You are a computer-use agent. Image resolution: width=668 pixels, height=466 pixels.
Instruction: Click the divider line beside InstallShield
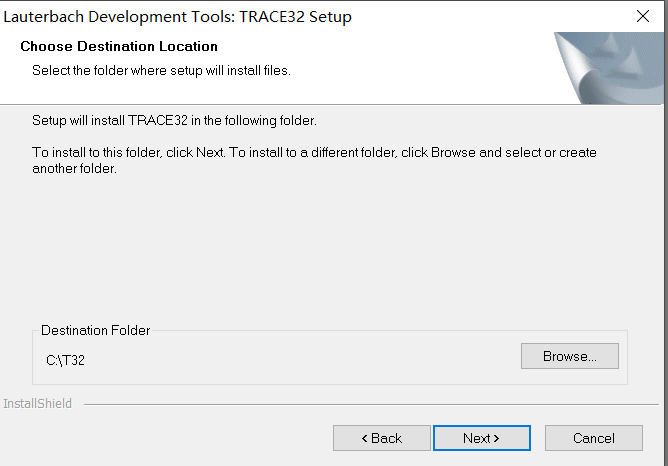pos(370,405)
